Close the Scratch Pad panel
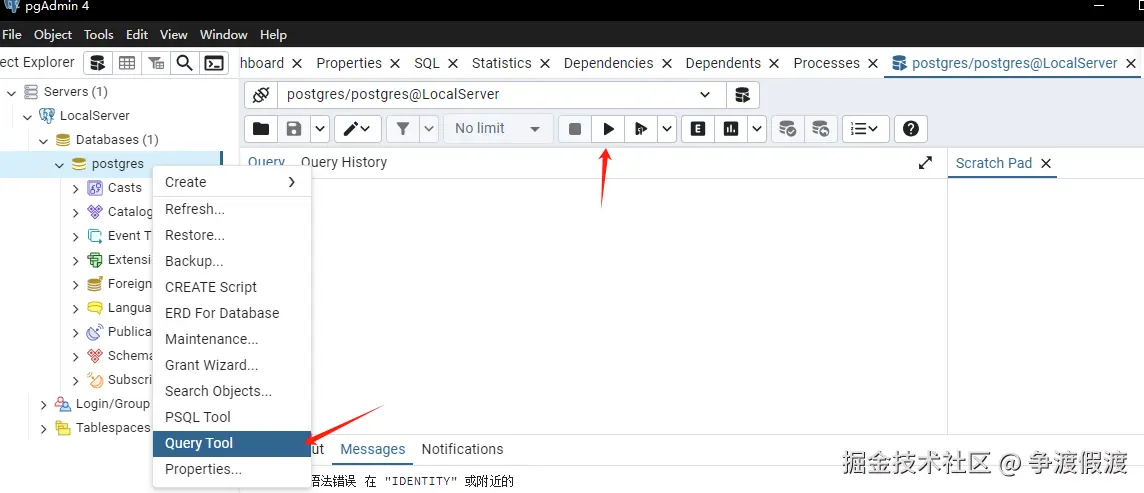Screen dimensions: 1144x493 1046,163
